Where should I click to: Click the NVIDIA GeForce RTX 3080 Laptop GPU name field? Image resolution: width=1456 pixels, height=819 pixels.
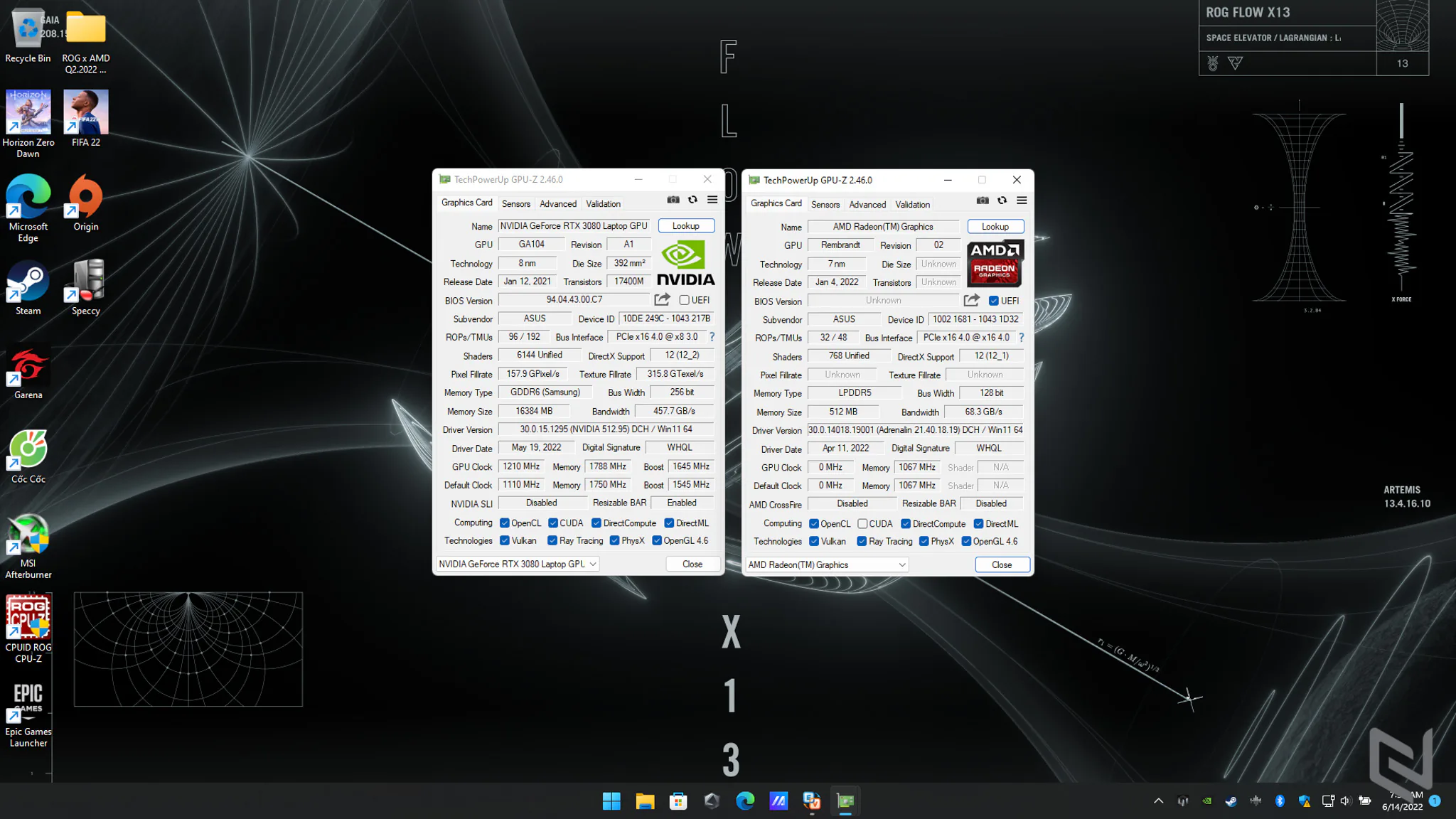pyautogui.click(x=574, y=226)
